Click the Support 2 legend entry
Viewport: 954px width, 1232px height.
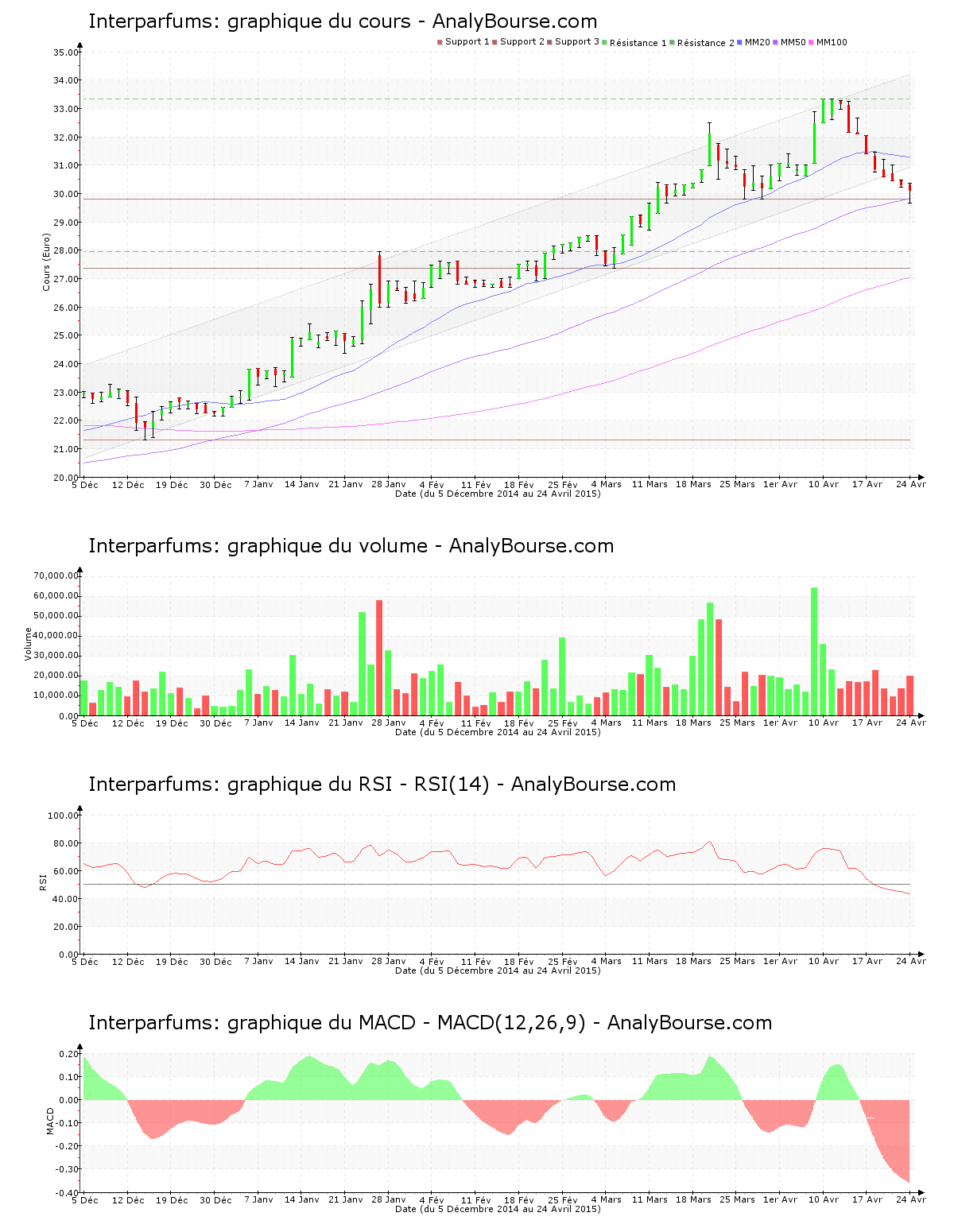click(518, 42)
